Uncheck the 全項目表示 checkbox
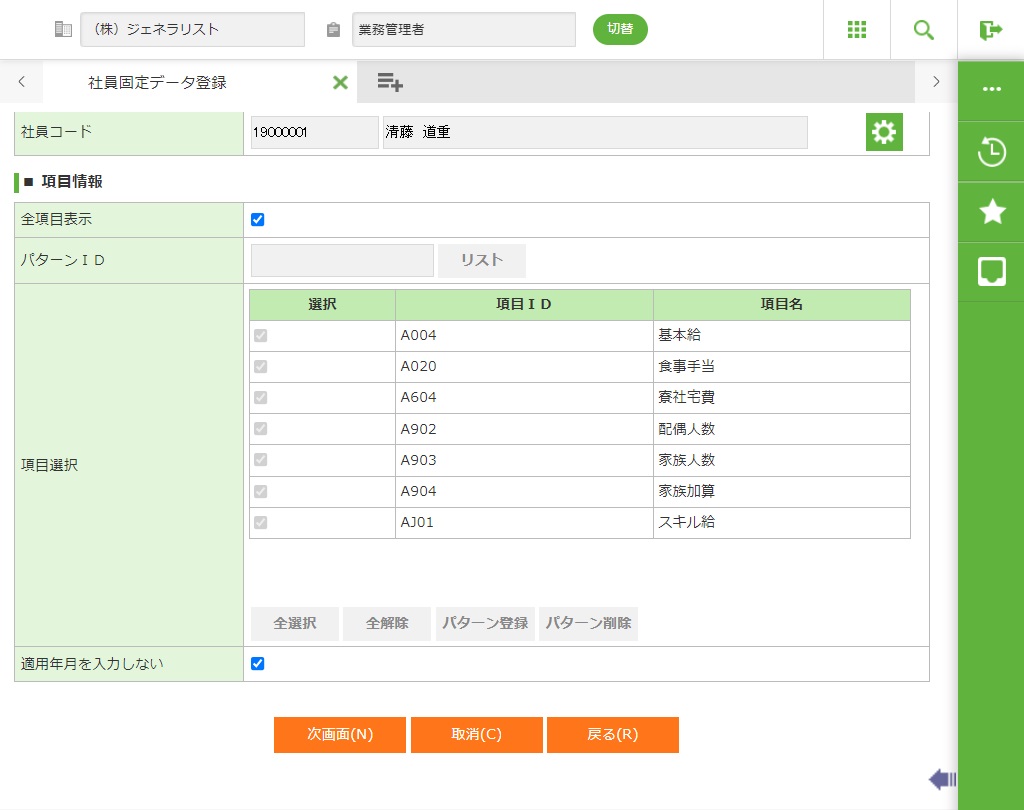 point(258,220)
